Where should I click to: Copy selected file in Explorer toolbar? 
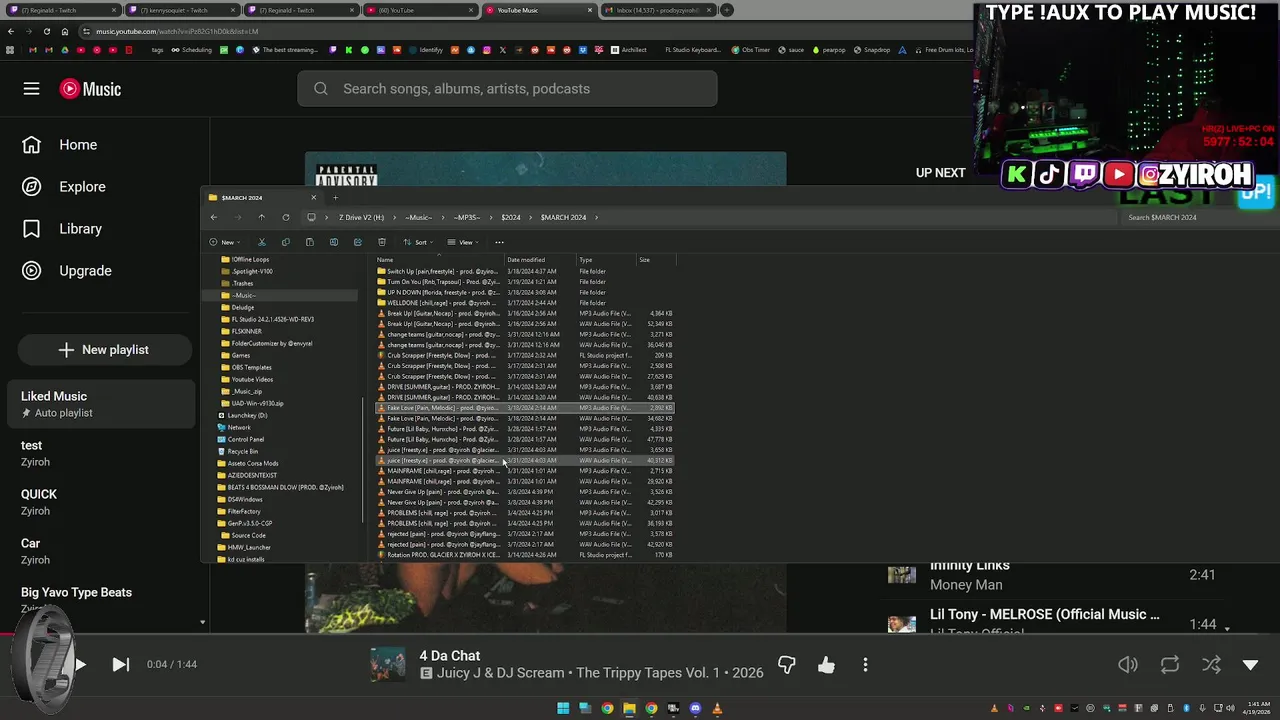point(286,242)
